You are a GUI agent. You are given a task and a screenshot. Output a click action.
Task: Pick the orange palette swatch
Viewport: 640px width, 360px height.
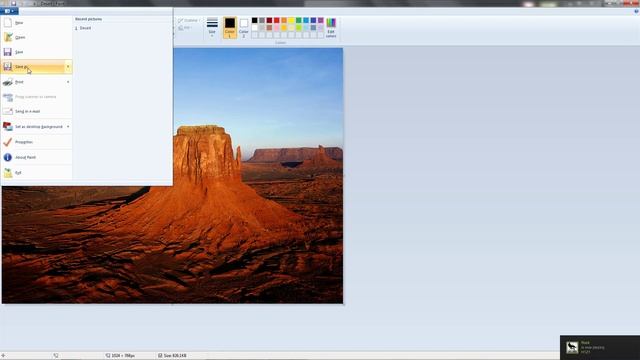(x=284, y=20)
